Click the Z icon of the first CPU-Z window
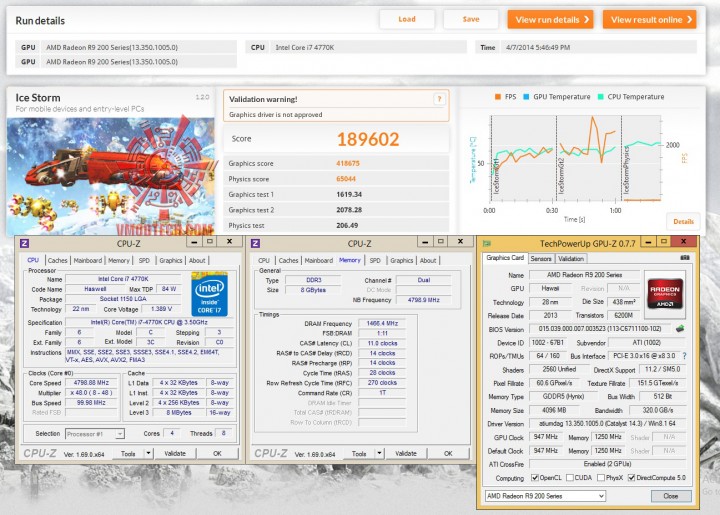The image size is (720, 515). 25,243
